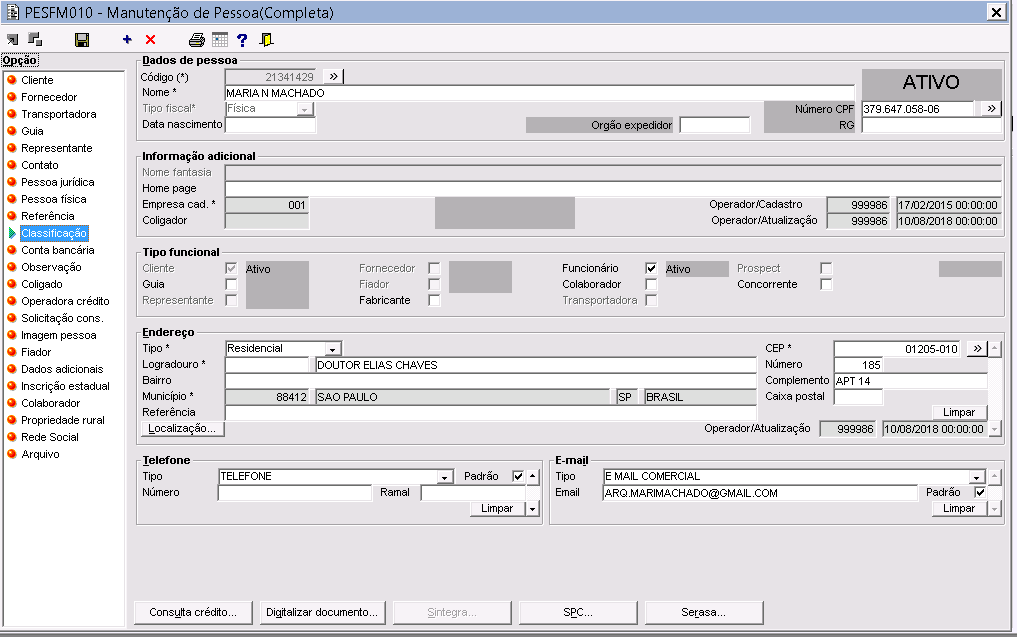Screen dimensions: 1017x637
Task: Save the record with the floppy disk icon
Action: 82,40
